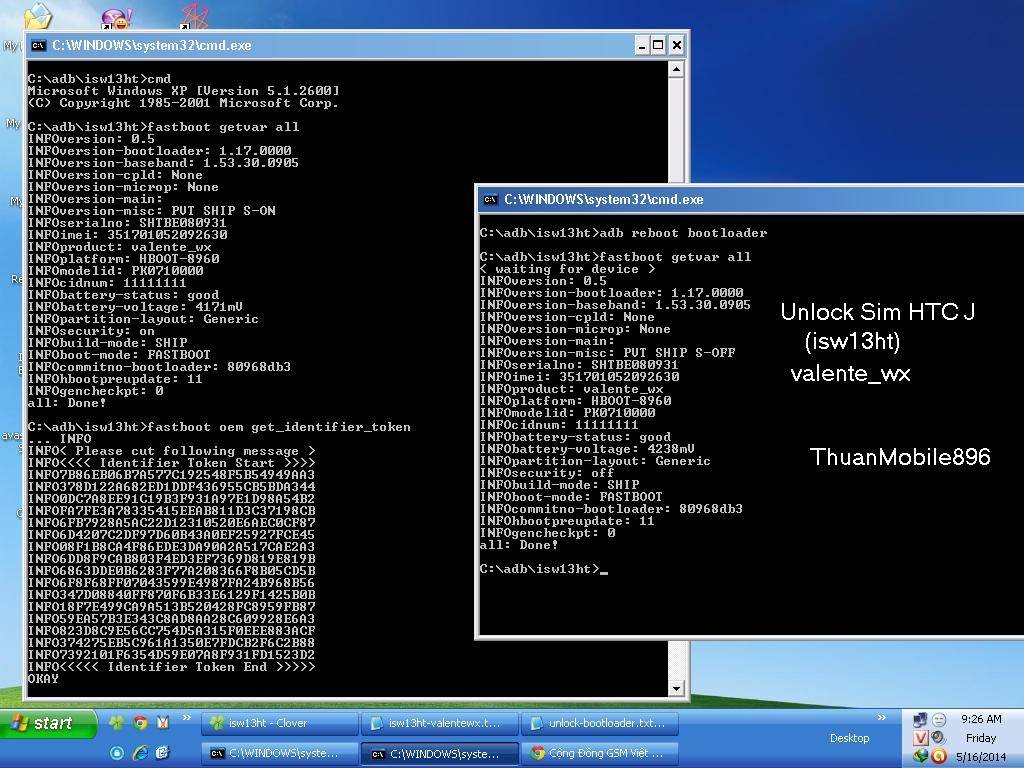This screenshot has width=1024, height=768.
Task: Click 'Microsoft Windows XP [Version 5.1.2600]' line
Action: click(x=184, y=90)
